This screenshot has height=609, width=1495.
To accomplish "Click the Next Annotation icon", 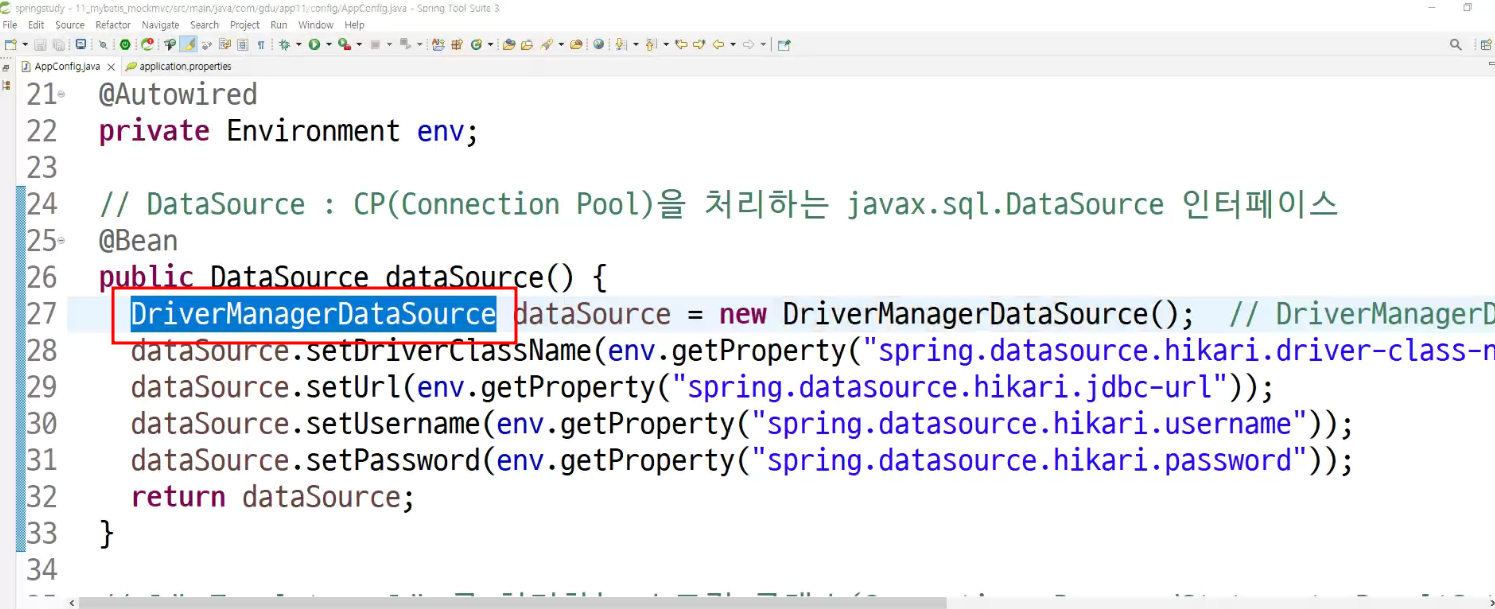I will [x=620, y=44].
